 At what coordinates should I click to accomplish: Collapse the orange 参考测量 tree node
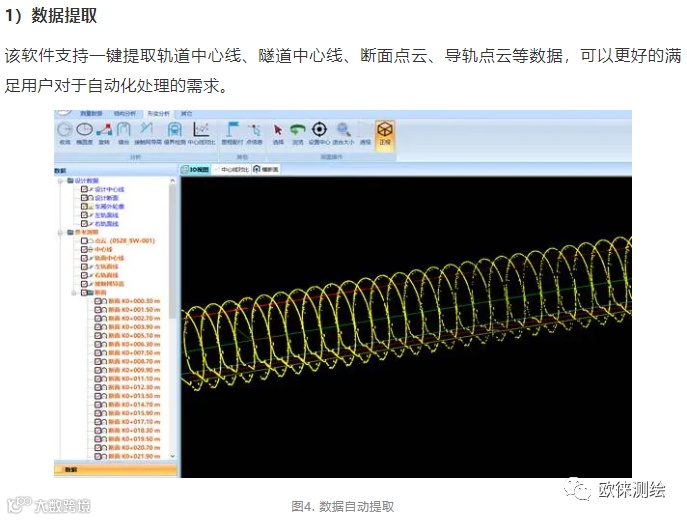click(61, 232)
